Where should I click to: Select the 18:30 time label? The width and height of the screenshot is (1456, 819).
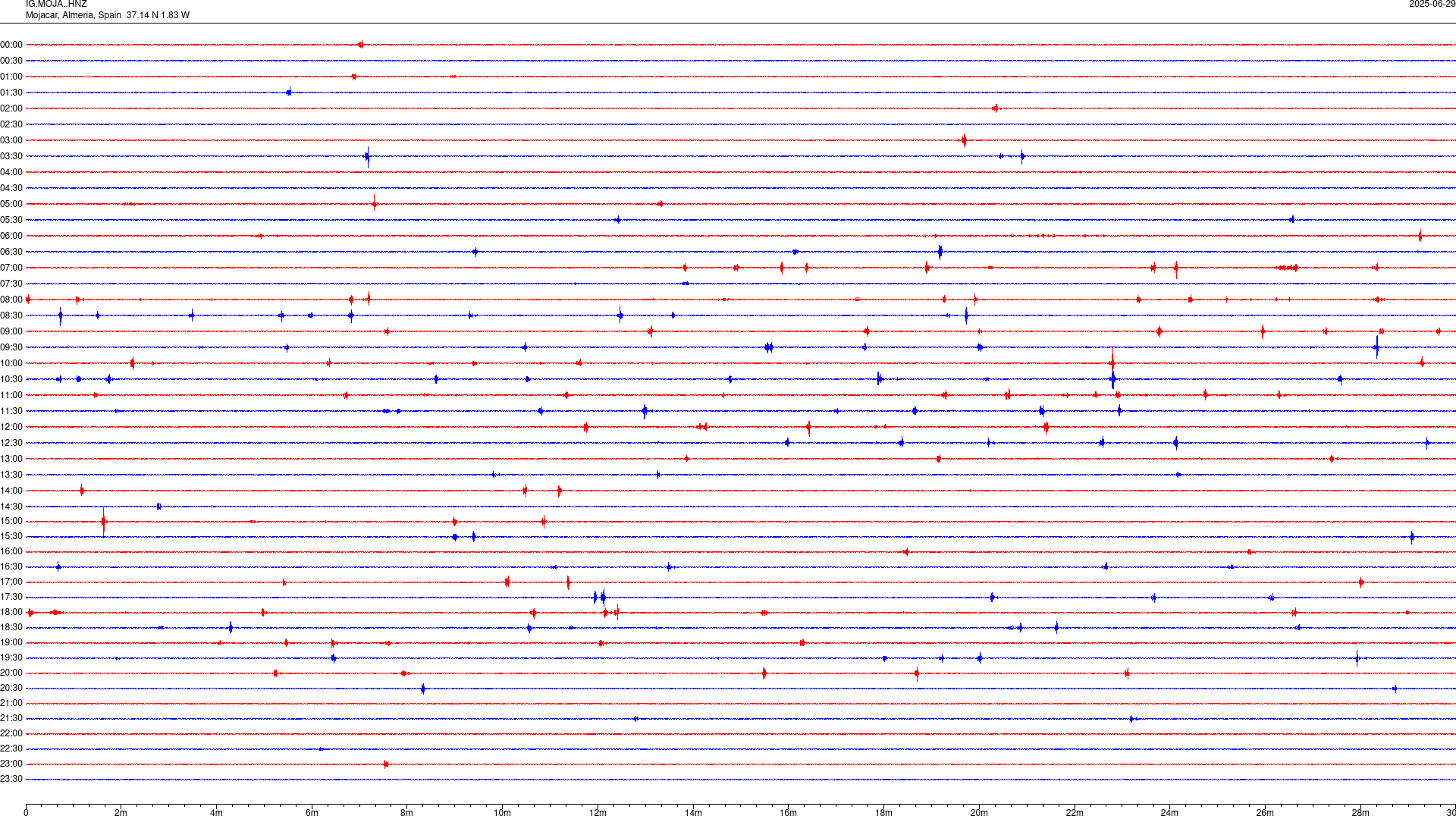[11, 627]
